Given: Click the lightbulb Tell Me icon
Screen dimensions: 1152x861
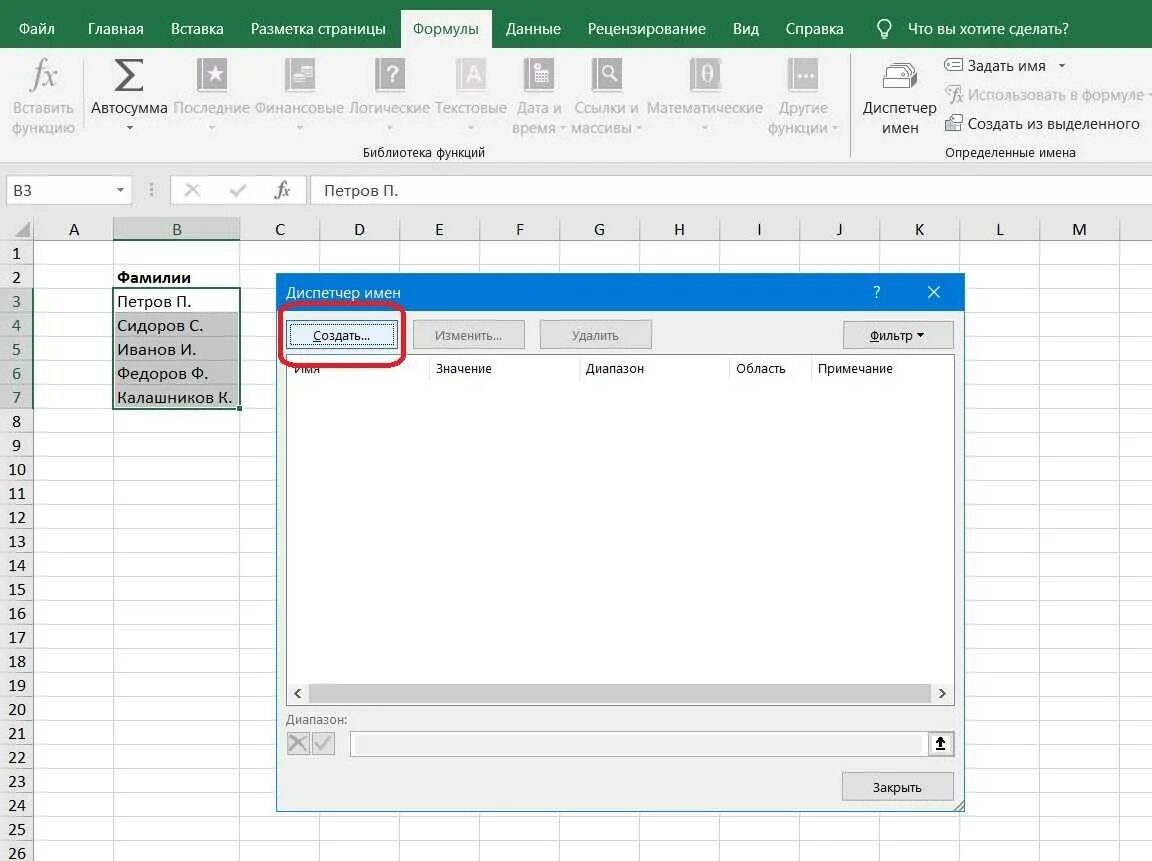Looking at the screenshot, I should coord(884,29).
